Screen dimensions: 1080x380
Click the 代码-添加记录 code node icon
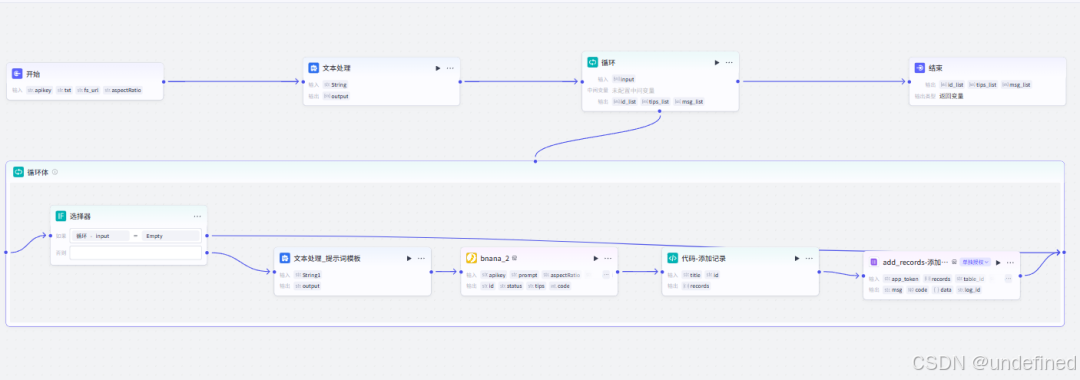(672, 258)
